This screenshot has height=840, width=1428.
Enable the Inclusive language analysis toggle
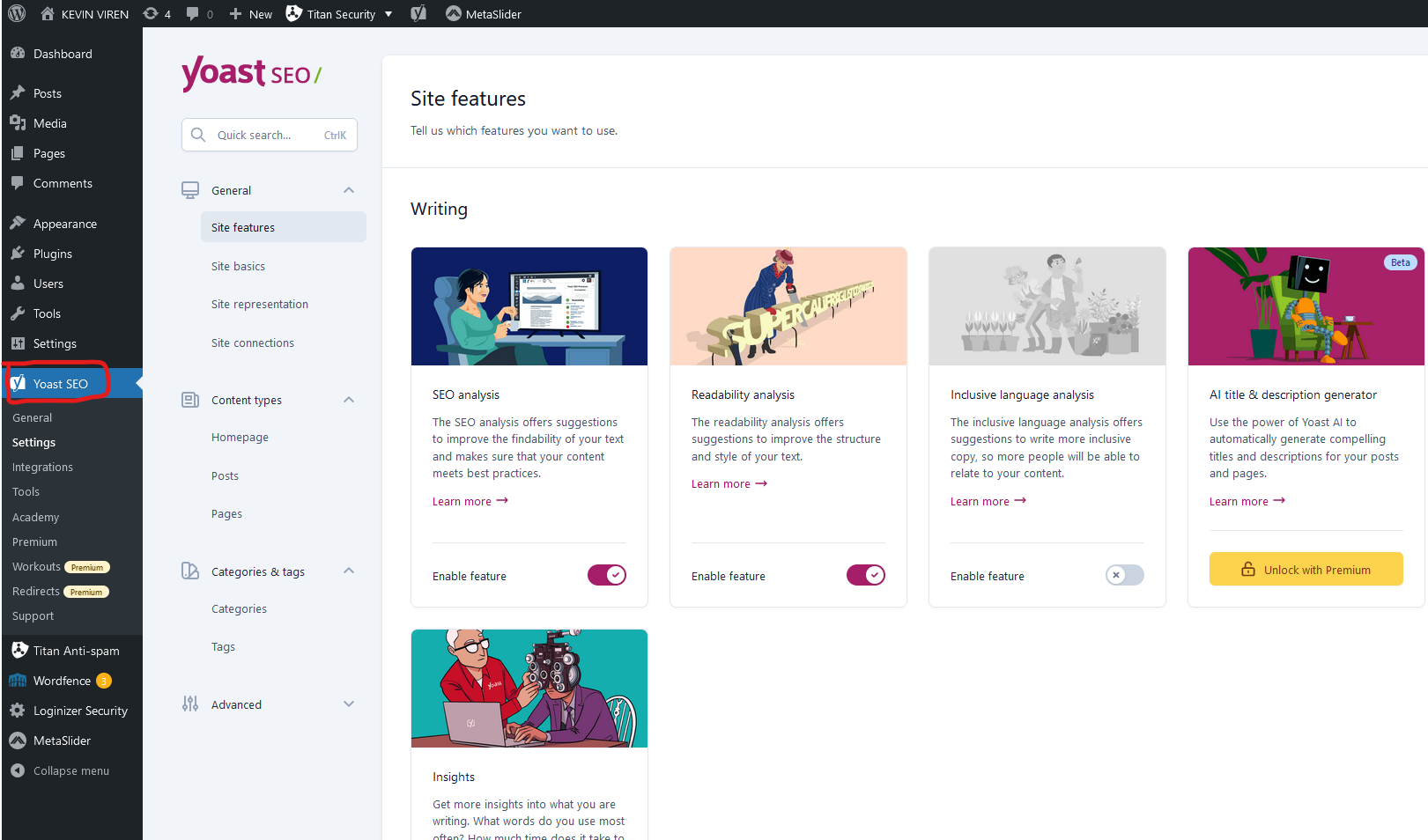tap(1124, 575)
